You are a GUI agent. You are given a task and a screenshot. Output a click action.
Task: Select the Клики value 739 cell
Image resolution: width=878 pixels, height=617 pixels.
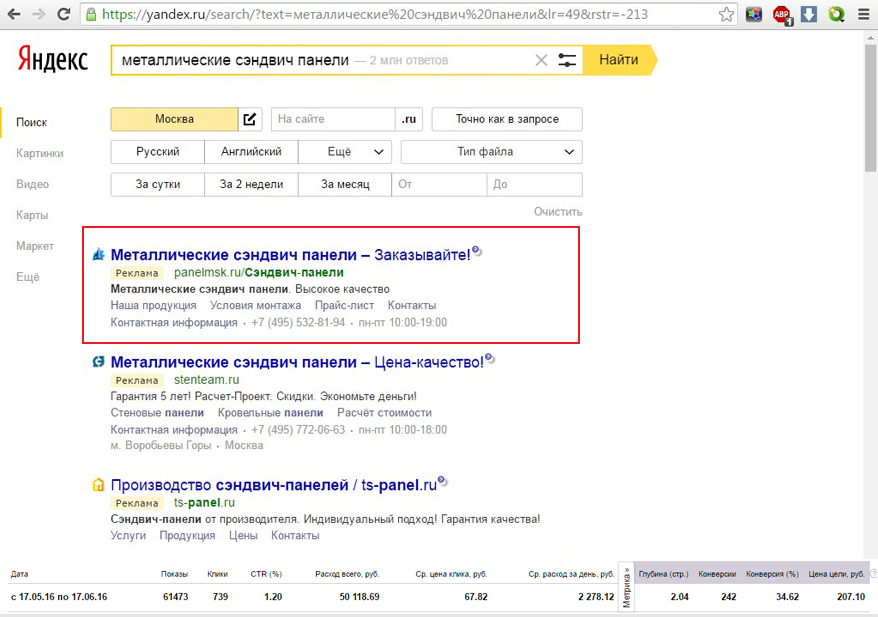click(221, 597)
